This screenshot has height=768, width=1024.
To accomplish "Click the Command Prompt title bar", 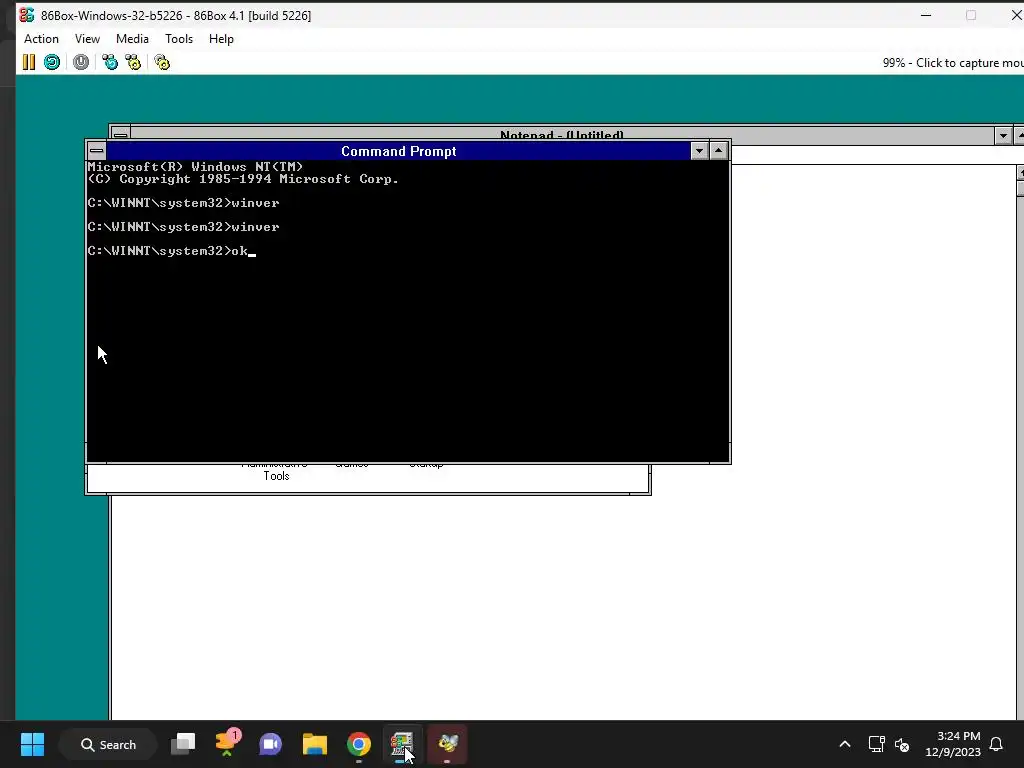I will (x=398, y=151).
